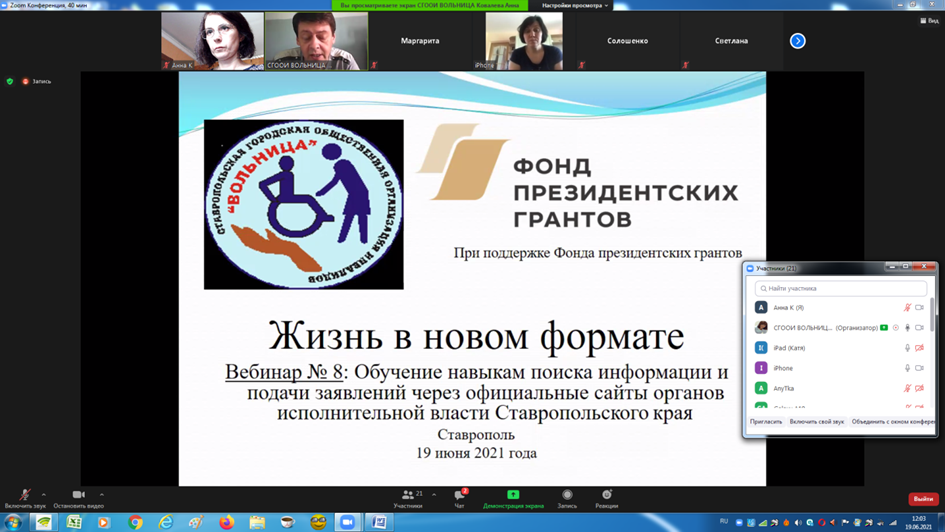
Task: Click the red recording indicator Запись
Action: point(37,81)
